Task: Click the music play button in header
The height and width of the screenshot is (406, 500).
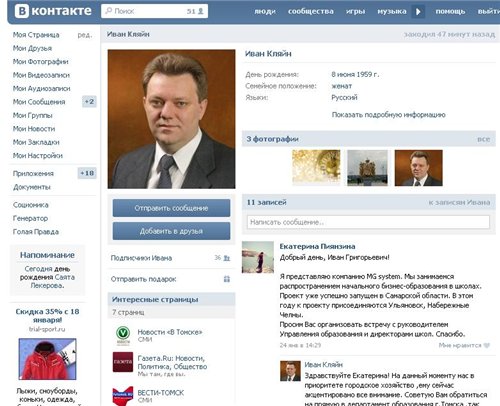Action: [x=418, y=12]
